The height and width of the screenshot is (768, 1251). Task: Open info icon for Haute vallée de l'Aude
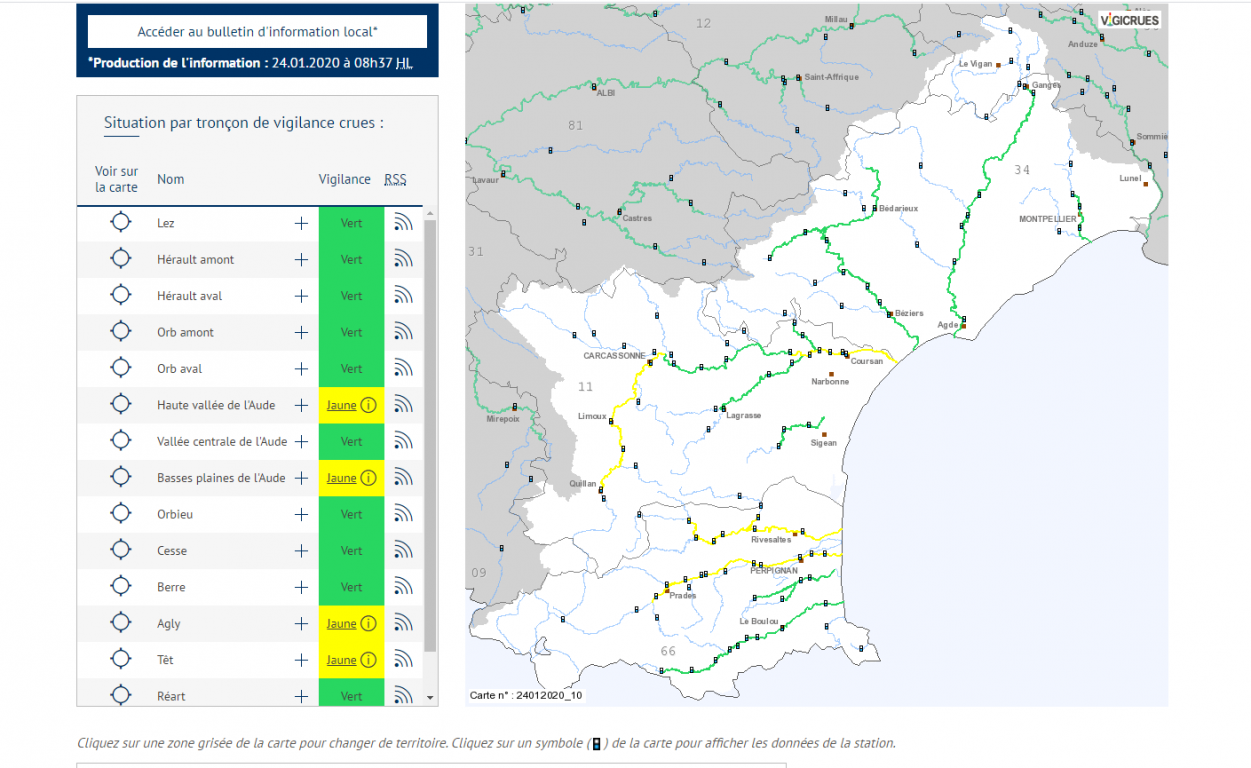(368, 405)
